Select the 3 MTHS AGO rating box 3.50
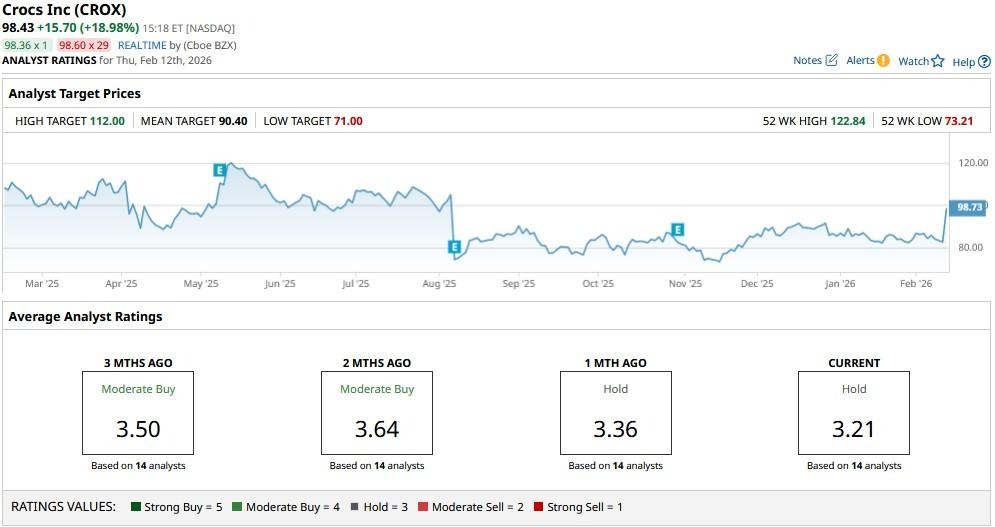 coord(138,413)
